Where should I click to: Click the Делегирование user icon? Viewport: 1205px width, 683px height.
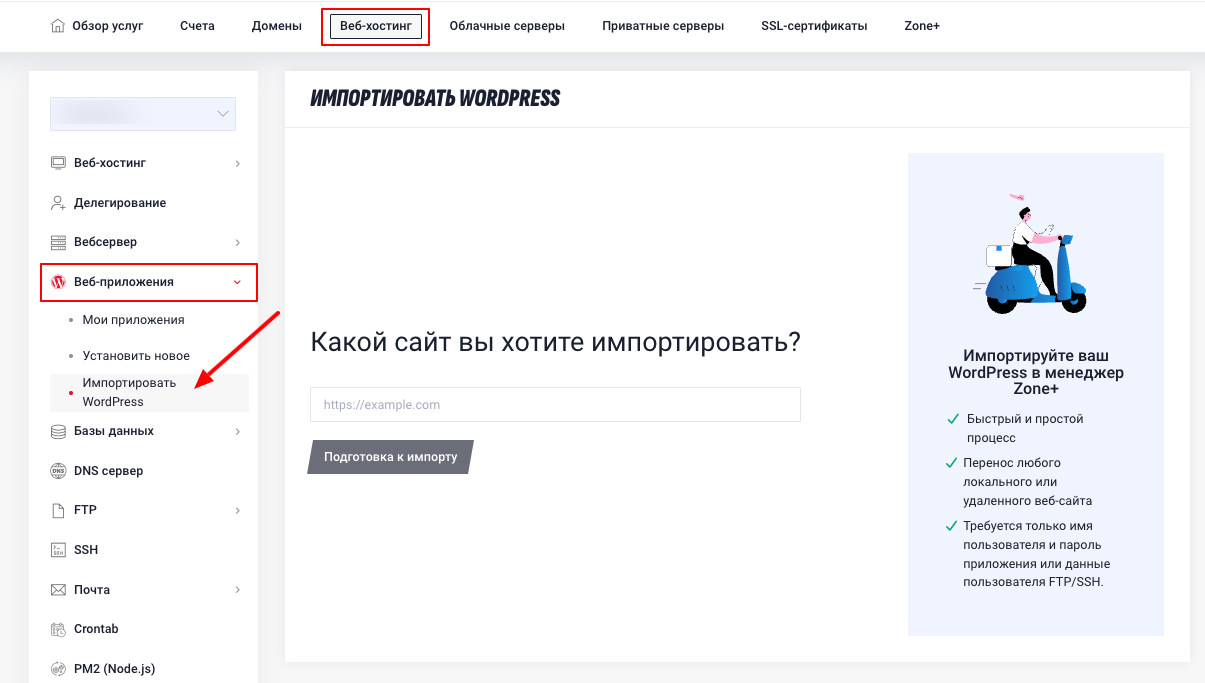(58, 203)
